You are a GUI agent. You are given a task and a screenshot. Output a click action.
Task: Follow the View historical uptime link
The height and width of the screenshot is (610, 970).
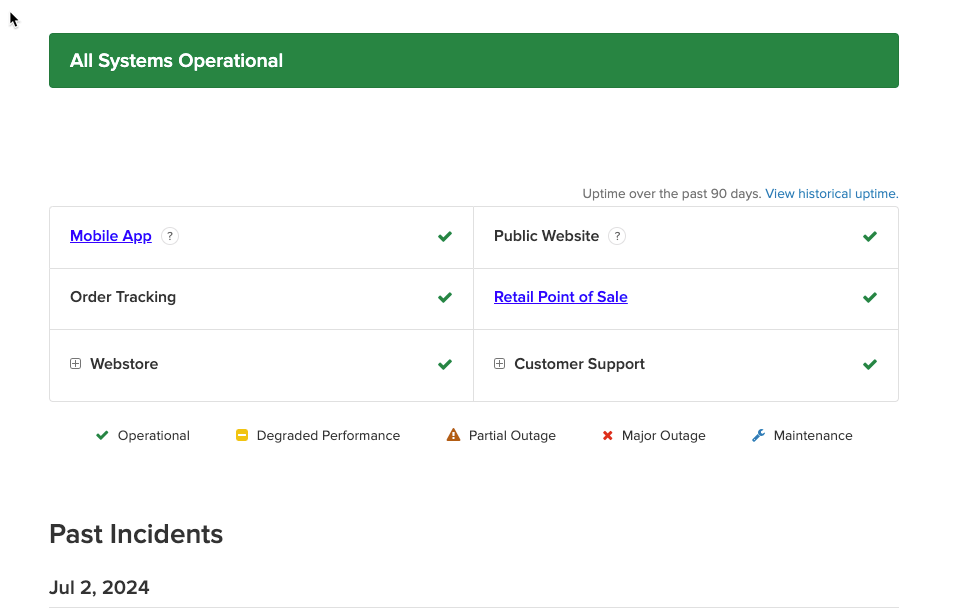tap(831, 194)
